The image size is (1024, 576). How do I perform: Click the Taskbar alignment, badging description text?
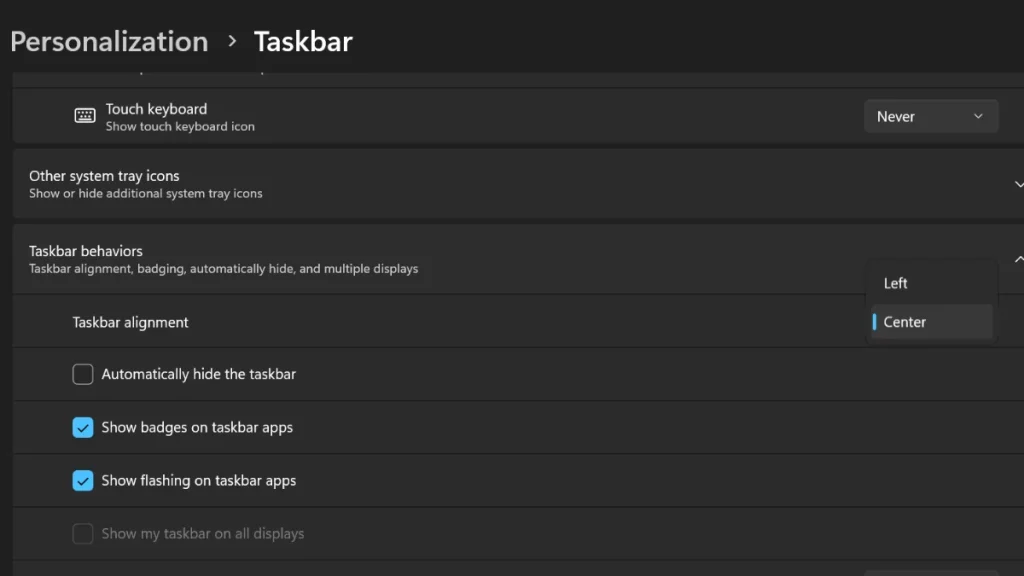click(x=223, y=269)
